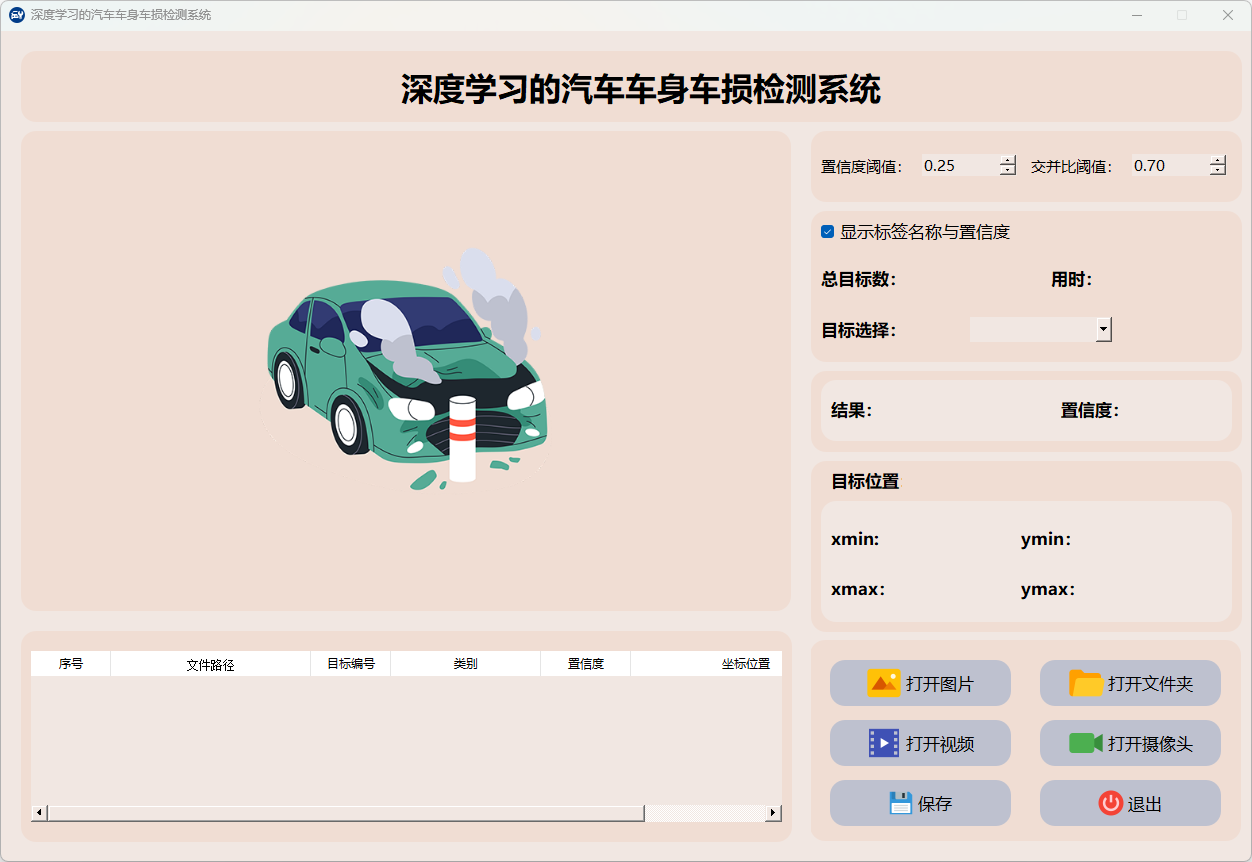Click the 类别 column header in results table
The image size is (1252, 862).
click(x=465, y=664)
